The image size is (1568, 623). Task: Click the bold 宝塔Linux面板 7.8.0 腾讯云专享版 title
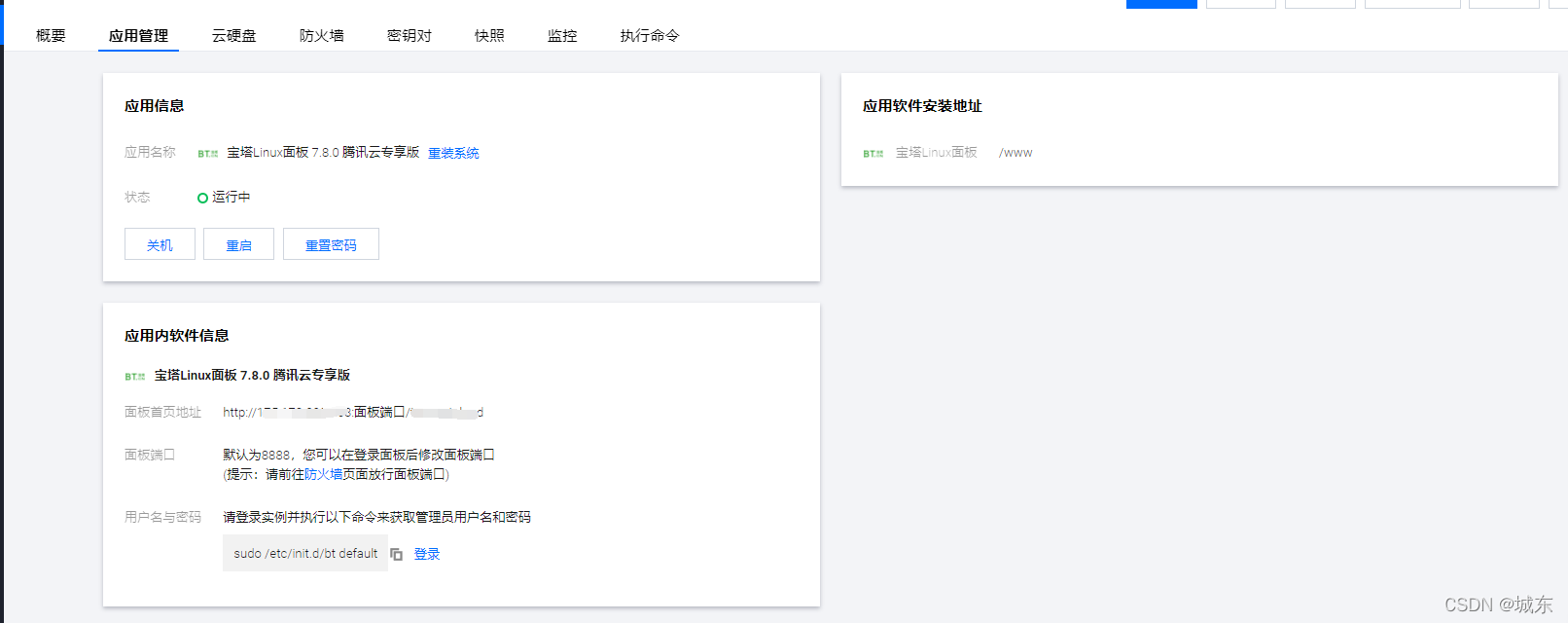(252, 375)
